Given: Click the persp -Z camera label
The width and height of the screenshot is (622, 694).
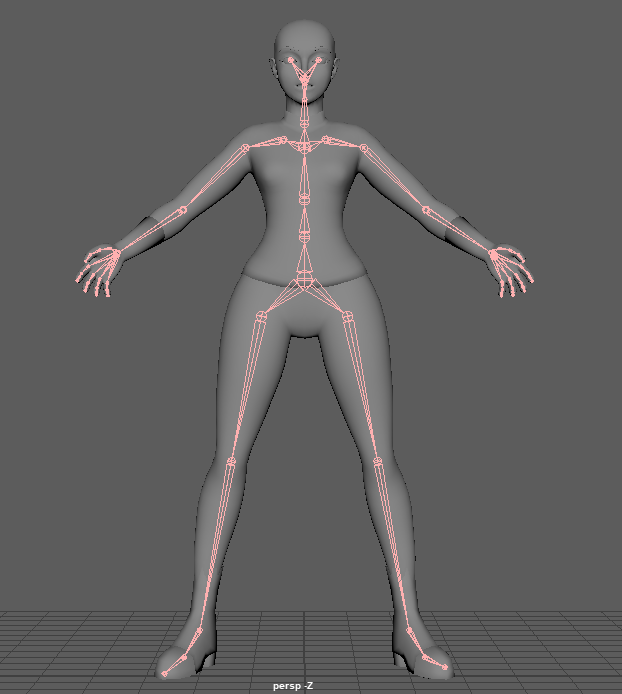Looking at the screenshot, I should (x=293, y=686).
